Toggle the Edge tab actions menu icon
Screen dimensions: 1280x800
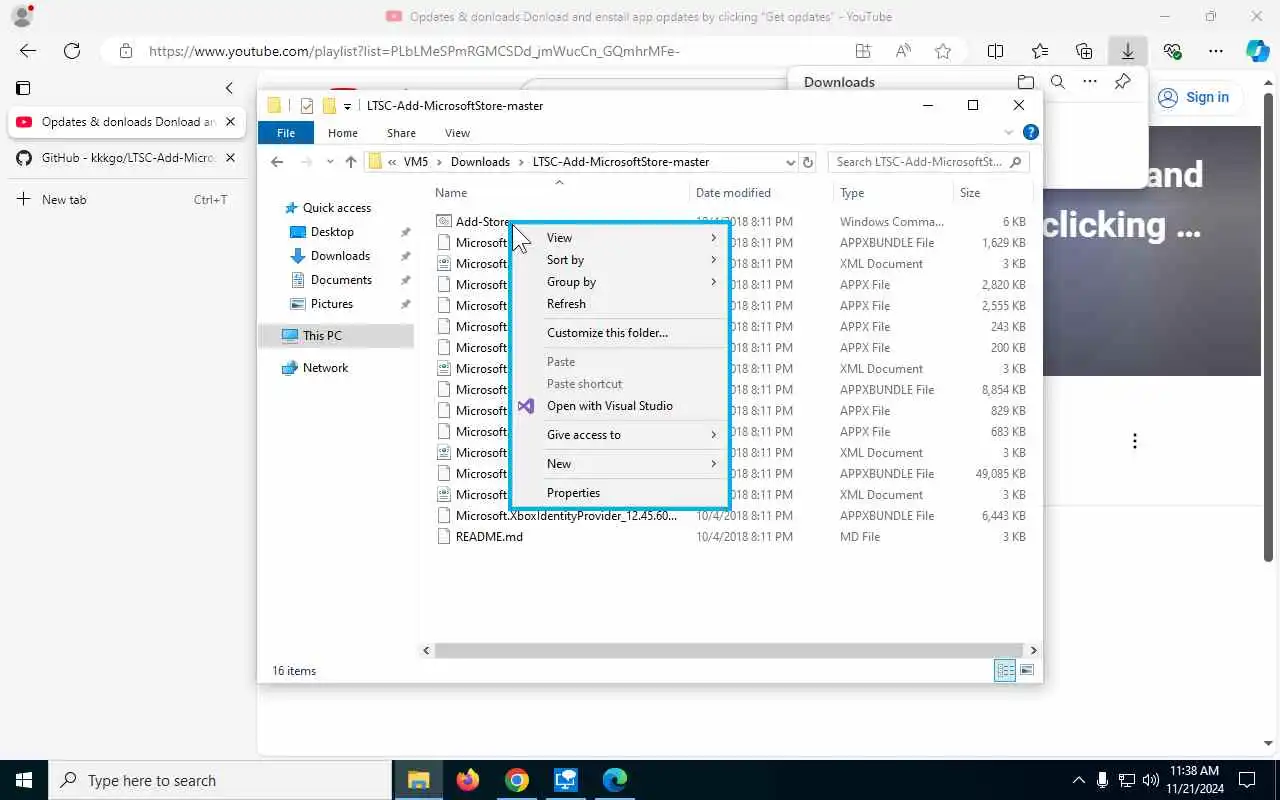pyautogui.click(x=23, y=88)
